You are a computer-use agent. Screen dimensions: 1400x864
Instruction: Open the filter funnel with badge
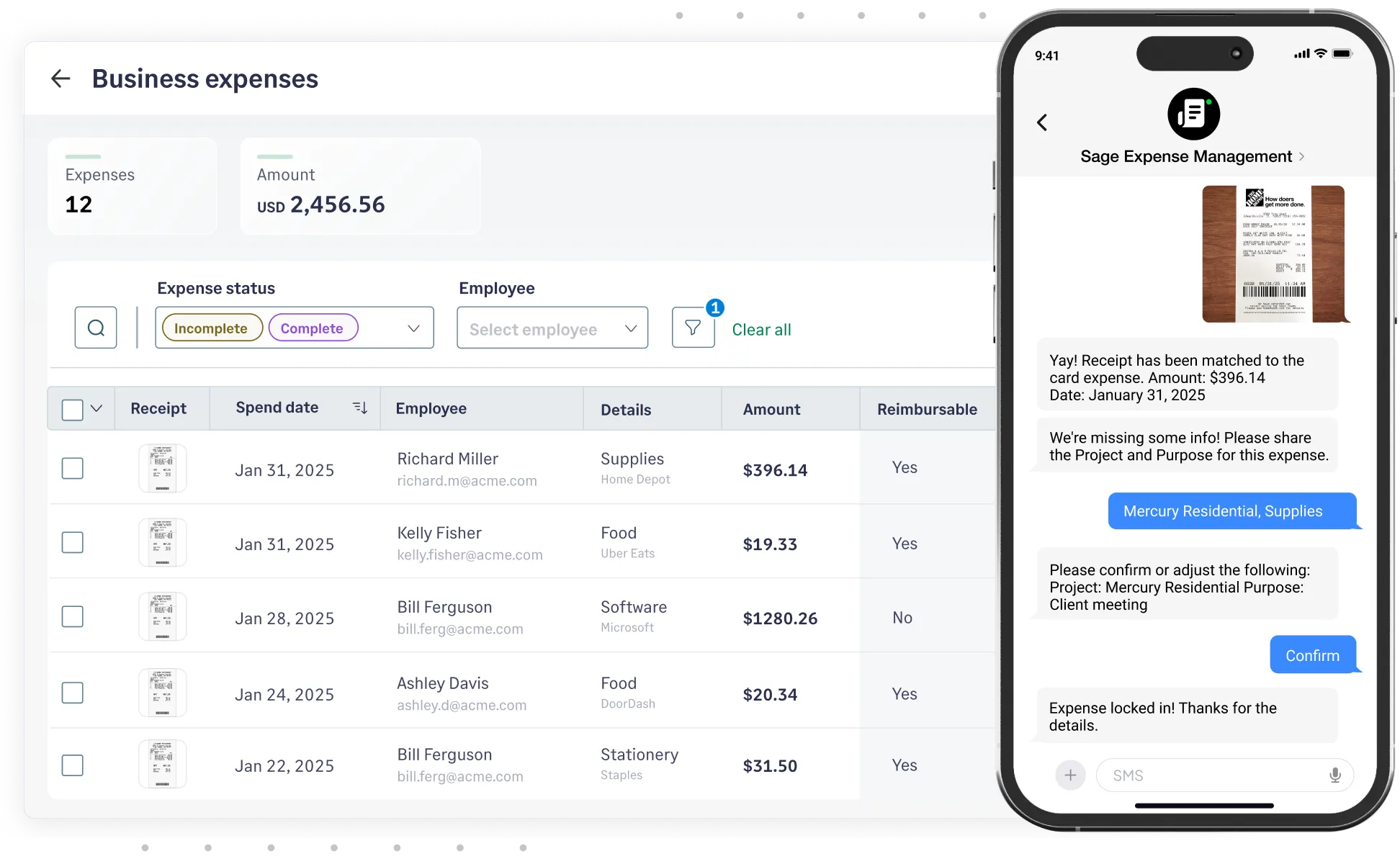click(693, 328)
